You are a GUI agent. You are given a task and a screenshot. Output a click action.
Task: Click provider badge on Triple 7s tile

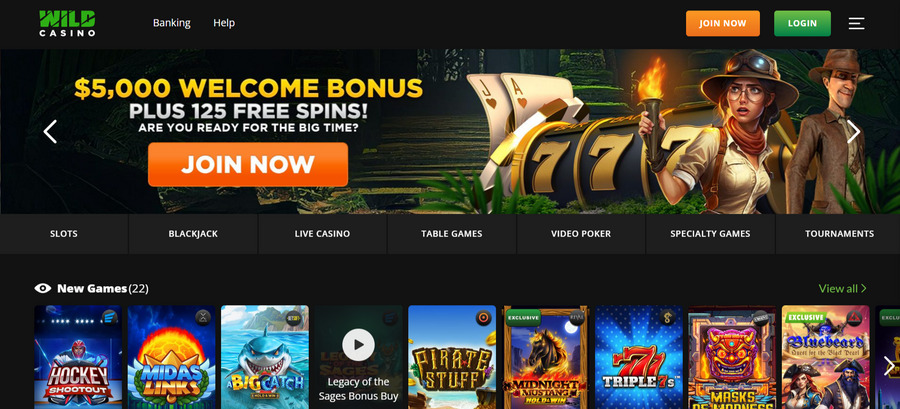(668, 317)
